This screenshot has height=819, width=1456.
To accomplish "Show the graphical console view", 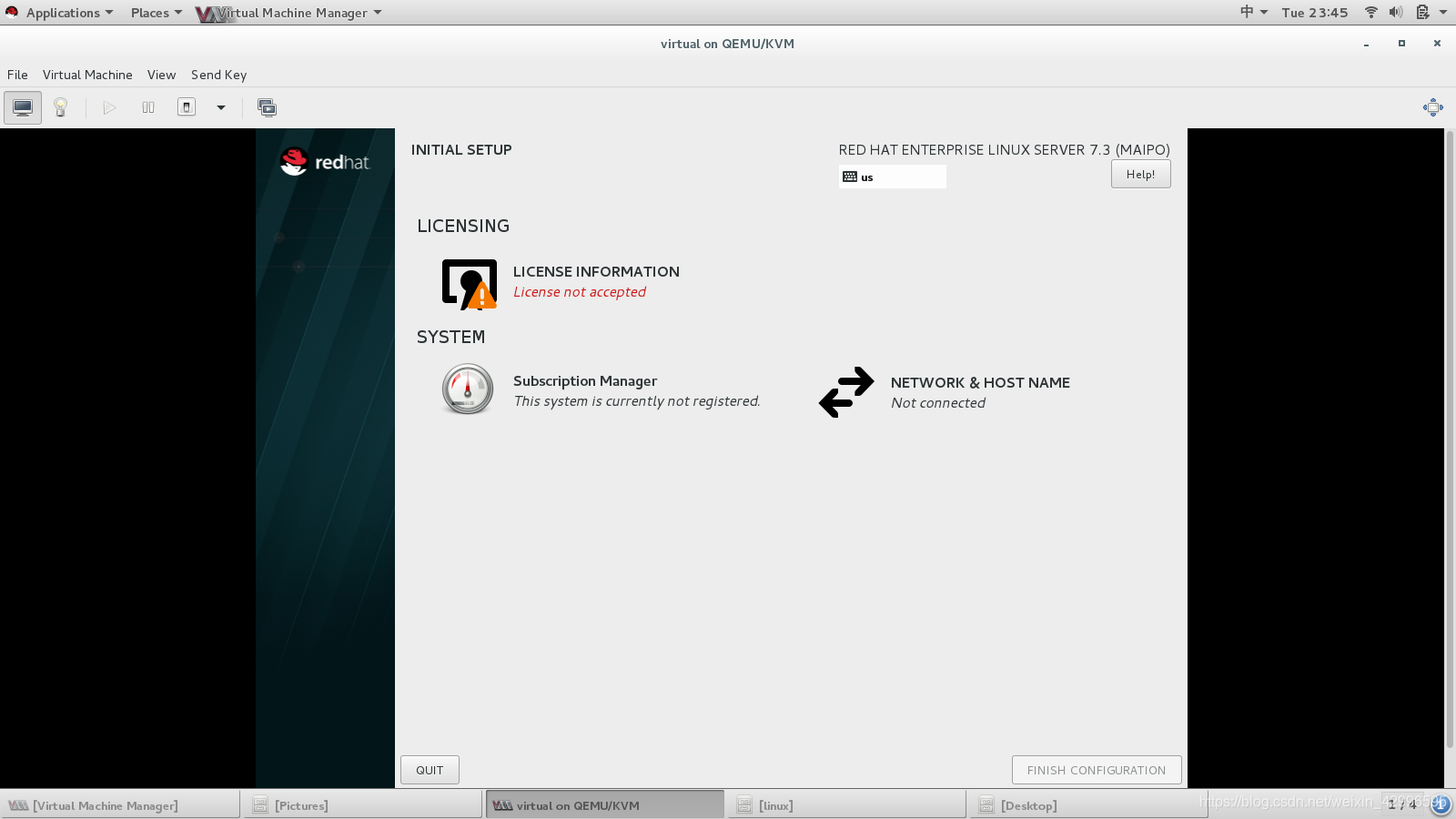I will [x=23, y=107].
